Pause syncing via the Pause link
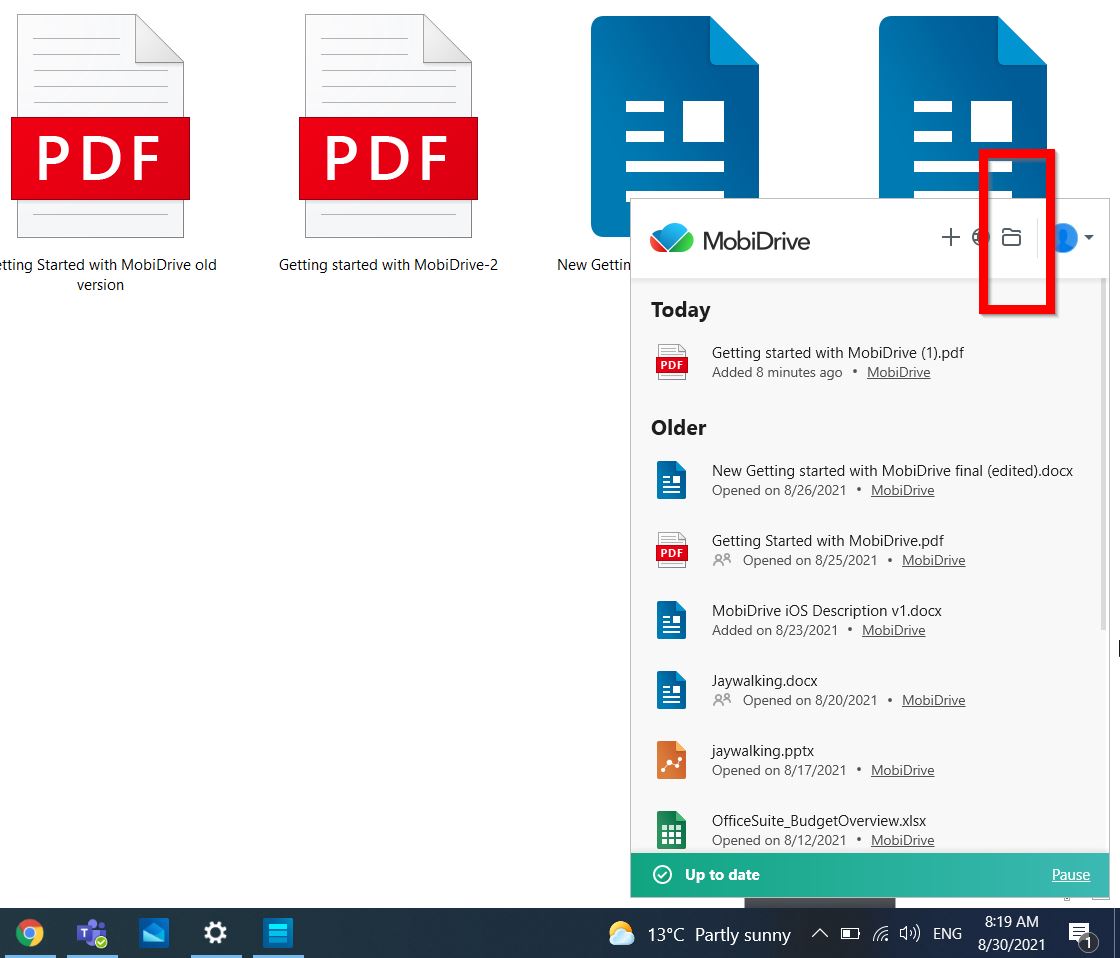The width and height of the screenshot is (1120, 958). pos(1070,874)
